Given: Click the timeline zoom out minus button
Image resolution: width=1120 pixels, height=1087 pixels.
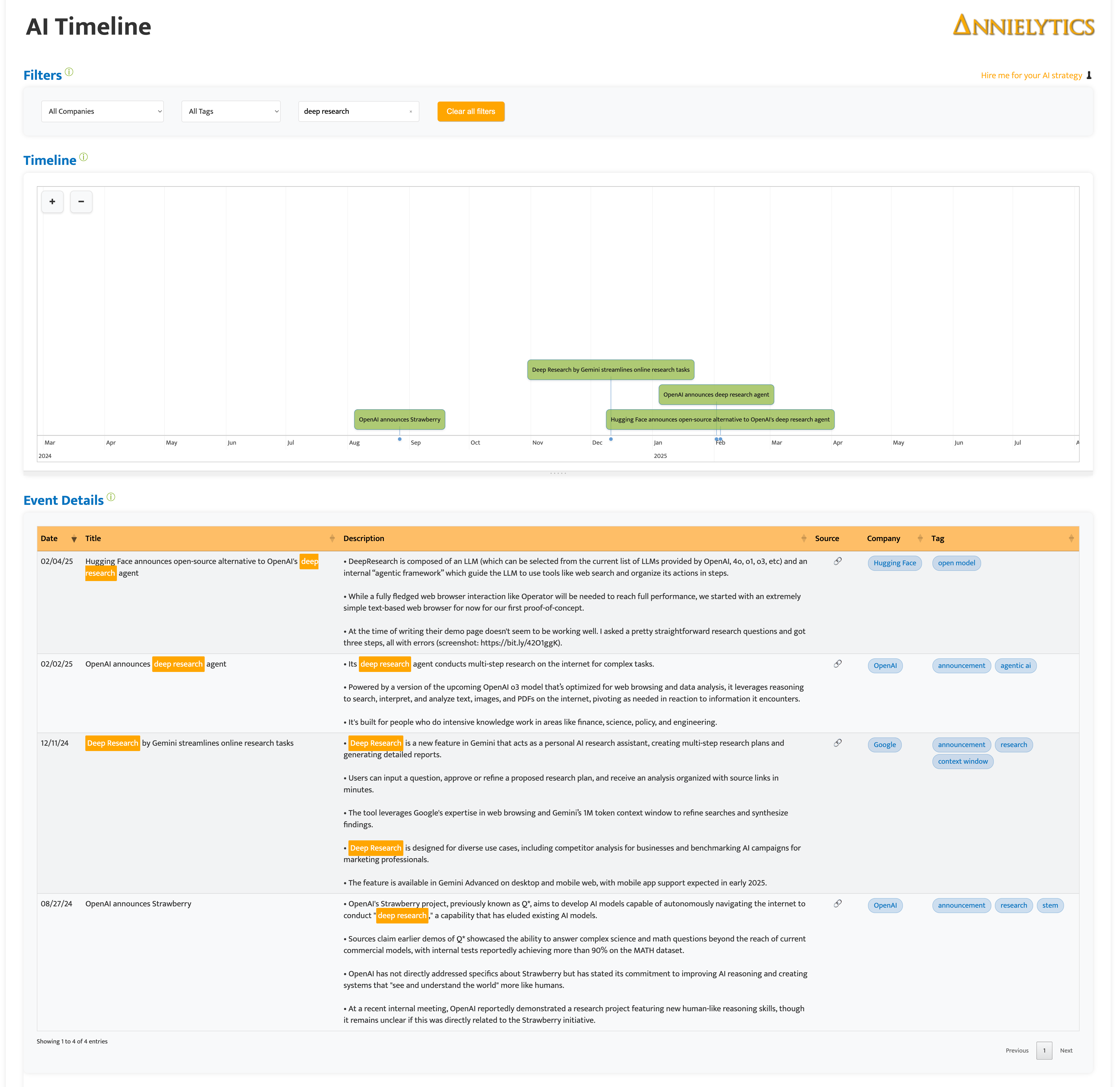Looking at the screenshot, I should (x=81, y=202).
